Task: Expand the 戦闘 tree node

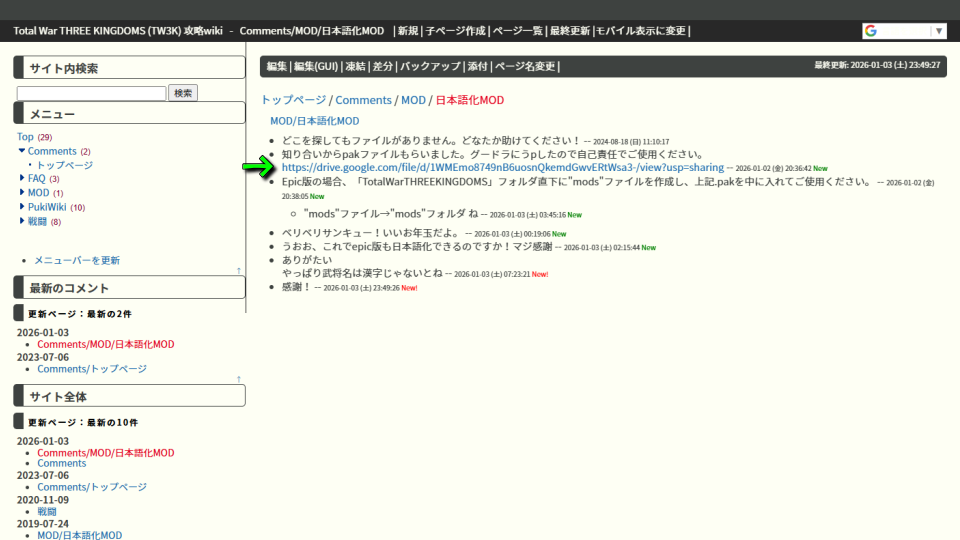Action: [22, 221]
